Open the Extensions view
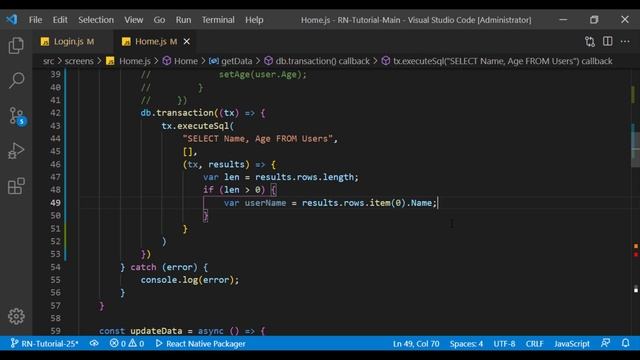 click(x=16, y=186)
